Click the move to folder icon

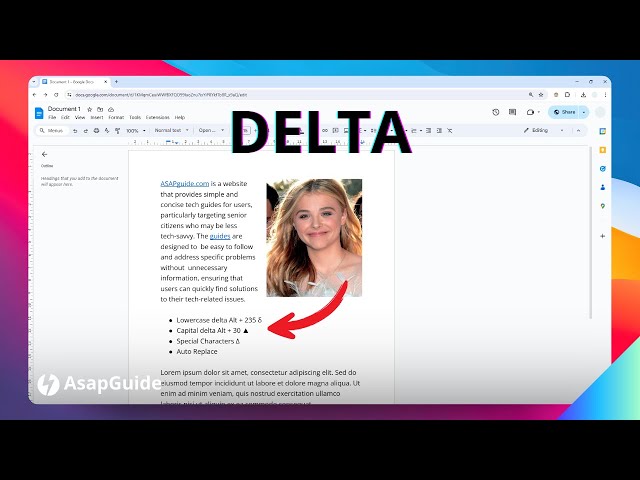point(100,109)
